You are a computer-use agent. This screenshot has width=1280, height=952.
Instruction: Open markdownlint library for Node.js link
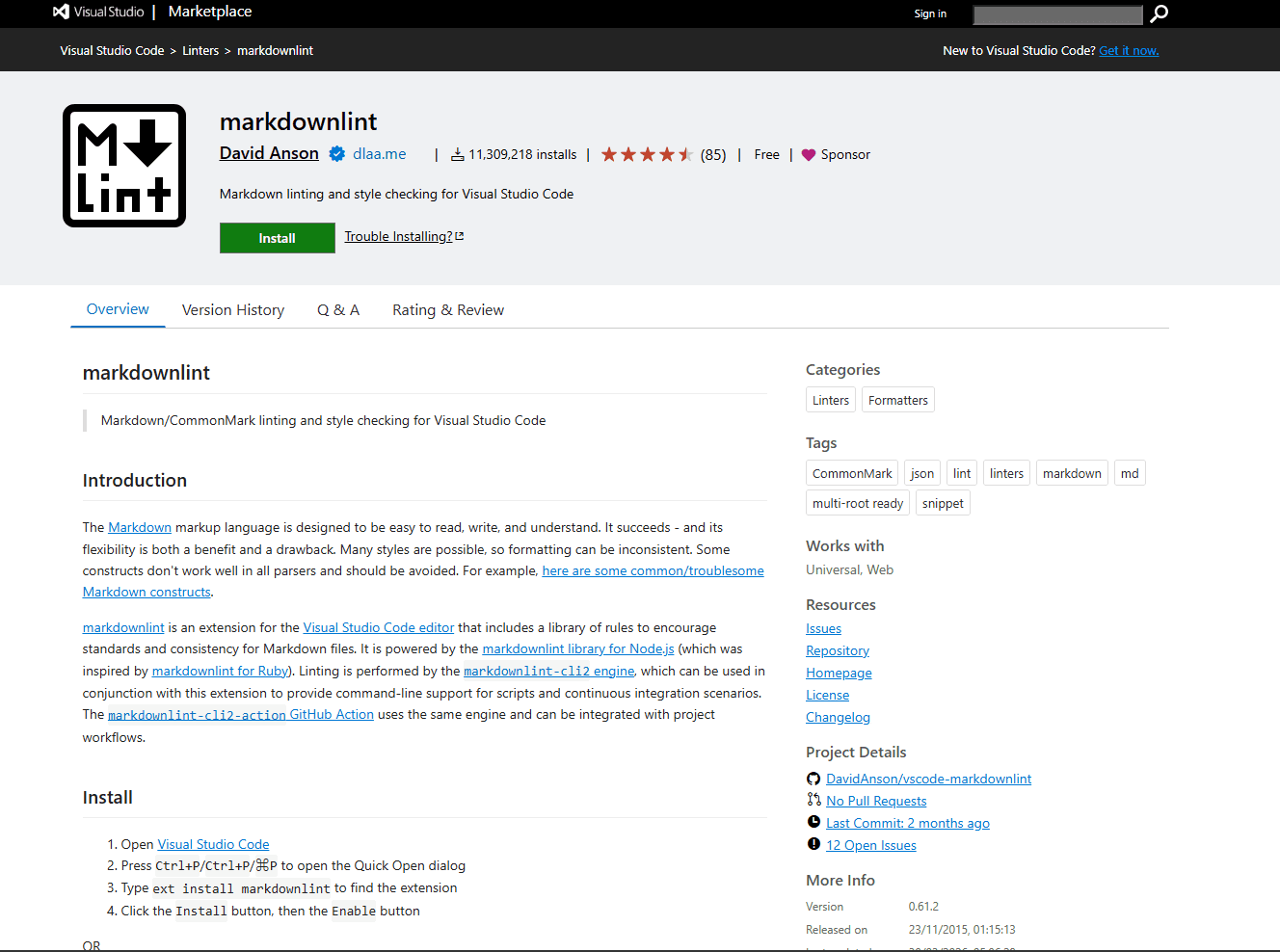pos(578,648)
